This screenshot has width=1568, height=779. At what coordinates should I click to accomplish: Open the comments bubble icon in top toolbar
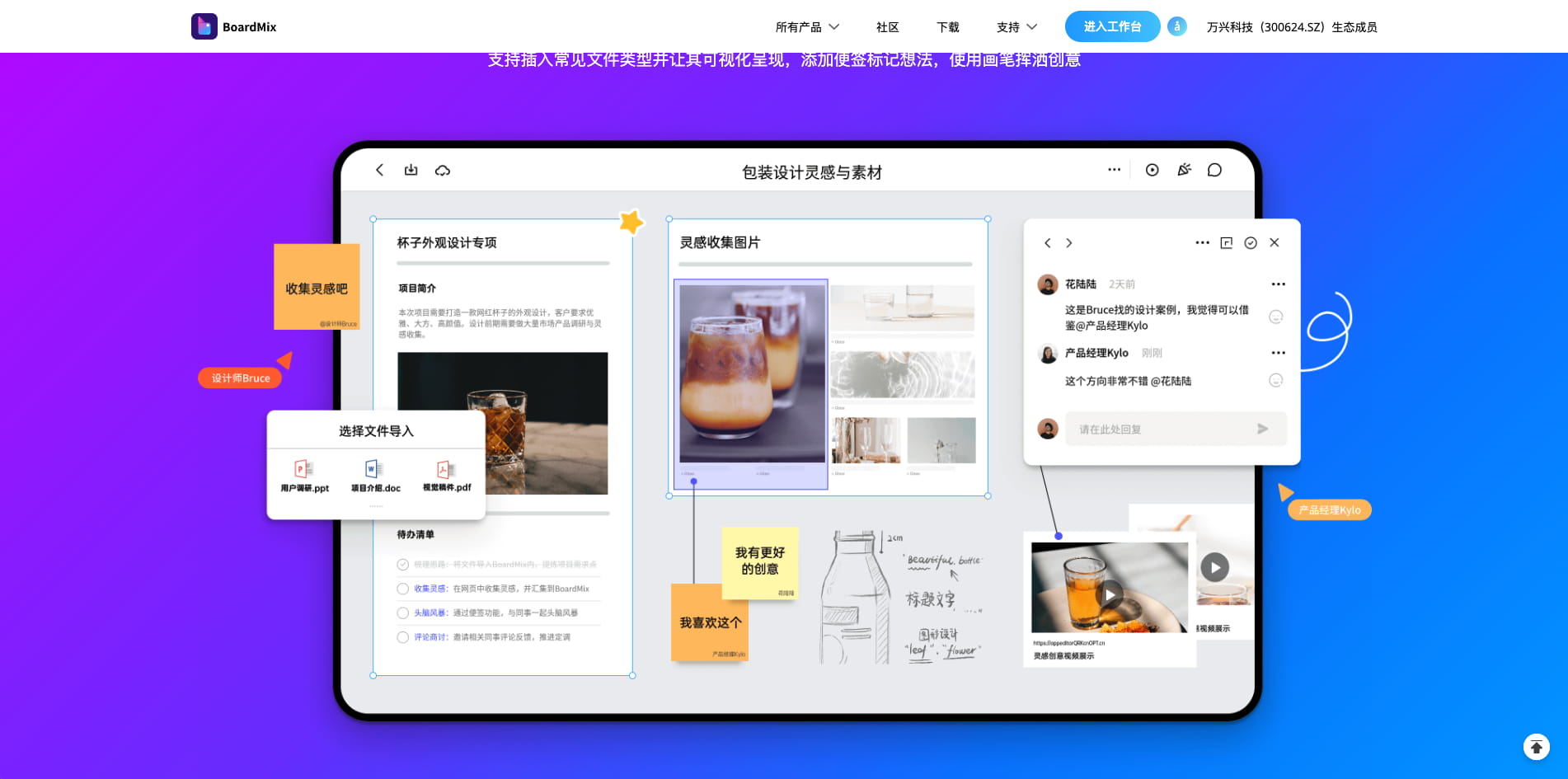[x=1214, y=170]
